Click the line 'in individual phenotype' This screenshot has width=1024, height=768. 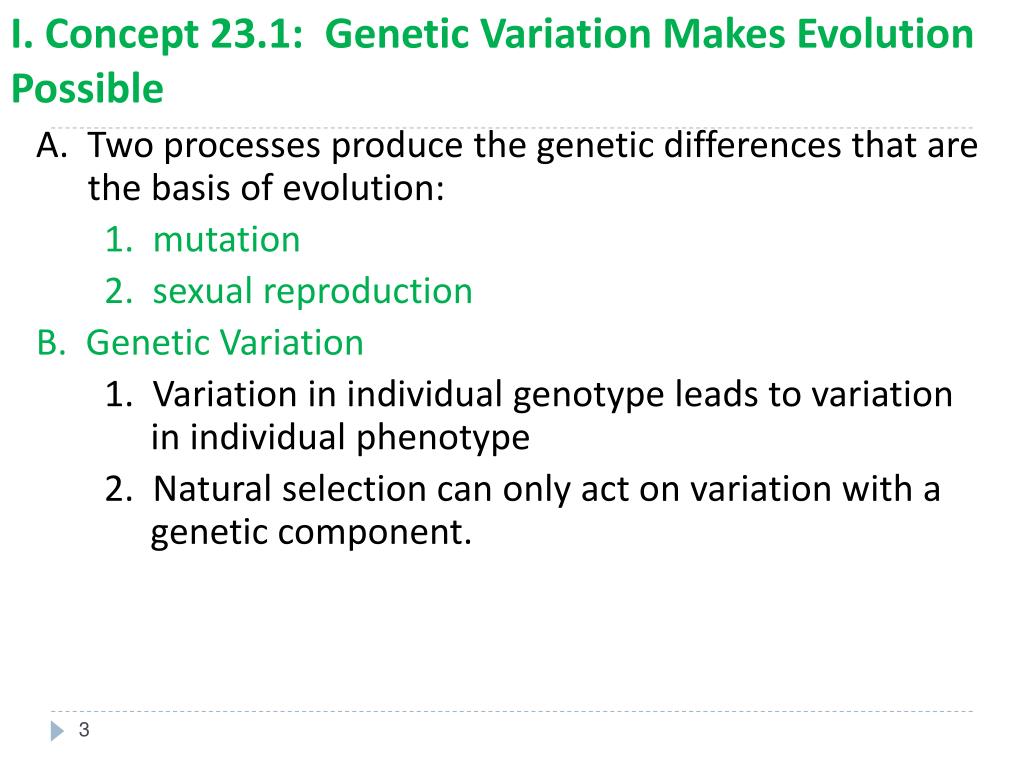(340, 438)
